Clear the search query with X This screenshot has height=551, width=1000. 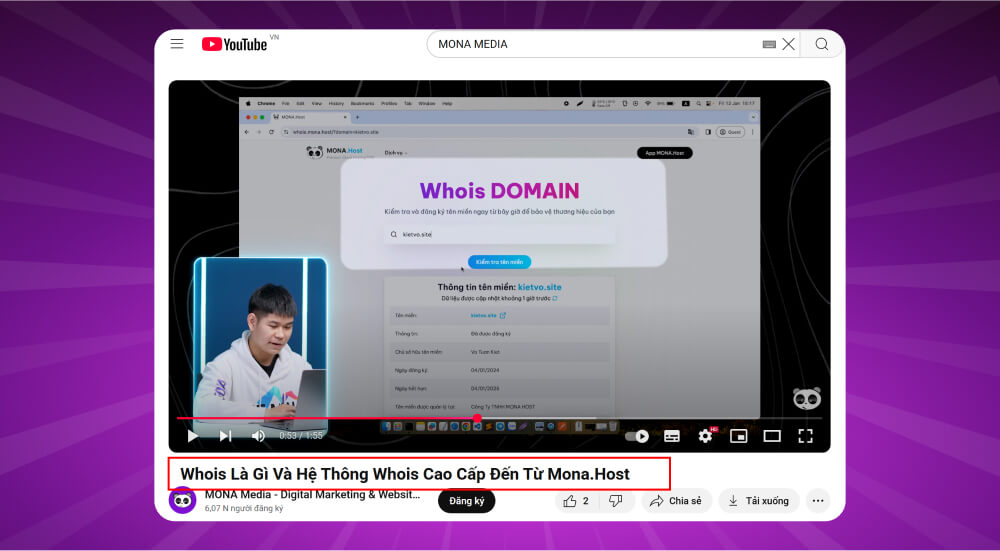(789, 44)
